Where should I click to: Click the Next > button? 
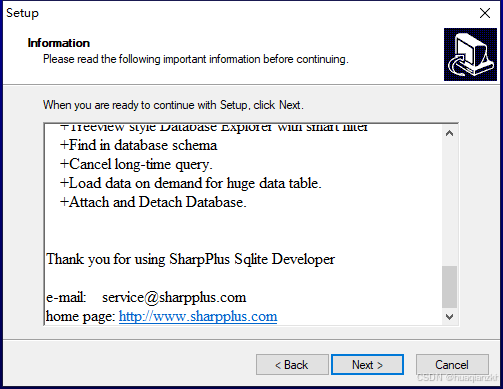[x=367, y=365]
